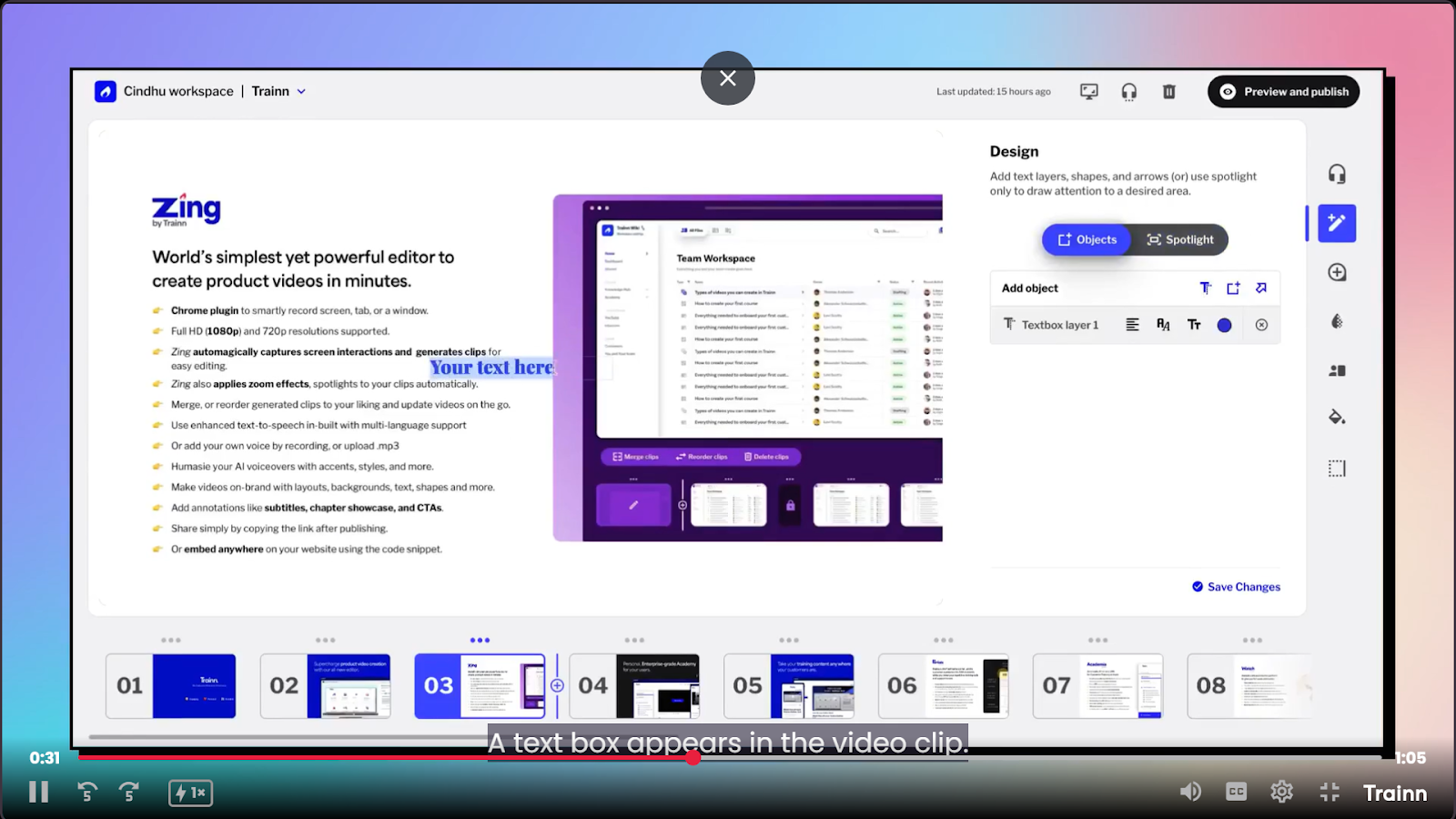Switch to Spotlight tab
Screen dimensions: 1456x819
point(1180,239)
